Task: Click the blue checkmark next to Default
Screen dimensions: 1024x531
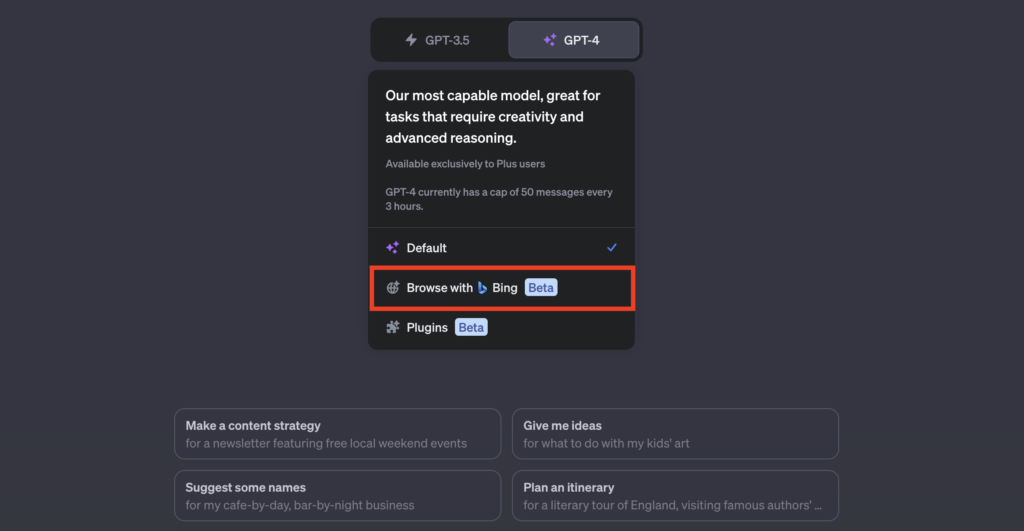Action: (x=611, y=248)
